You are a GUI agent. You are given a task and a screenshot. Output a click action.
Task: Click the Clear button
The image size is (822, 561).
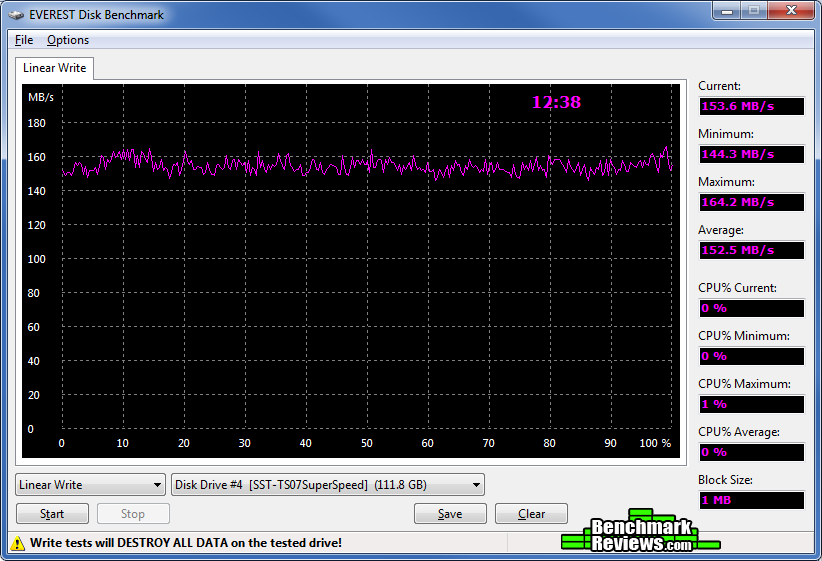531,514
